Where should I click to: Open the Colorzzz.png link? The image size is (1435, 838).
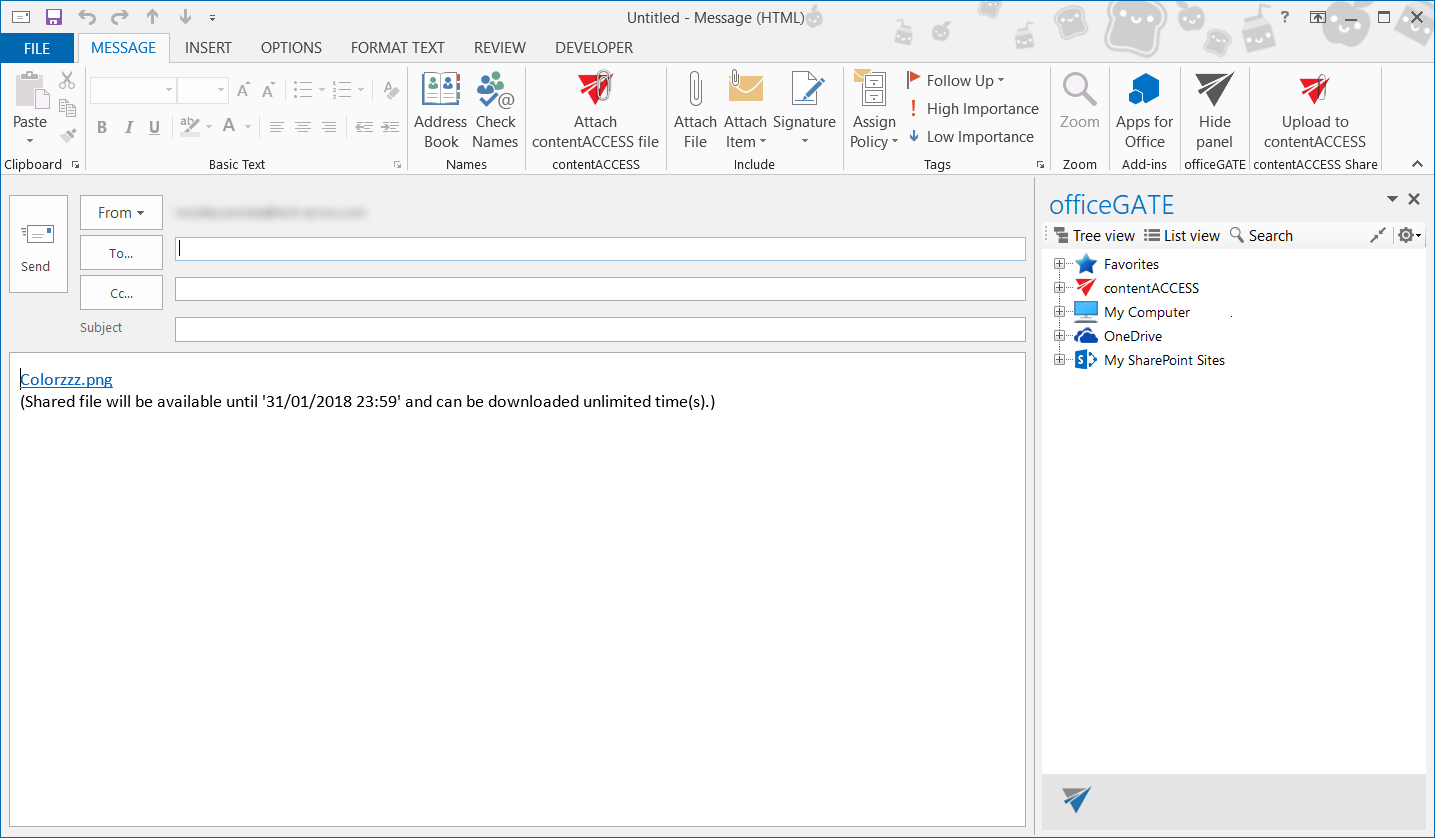click(66, 380)
